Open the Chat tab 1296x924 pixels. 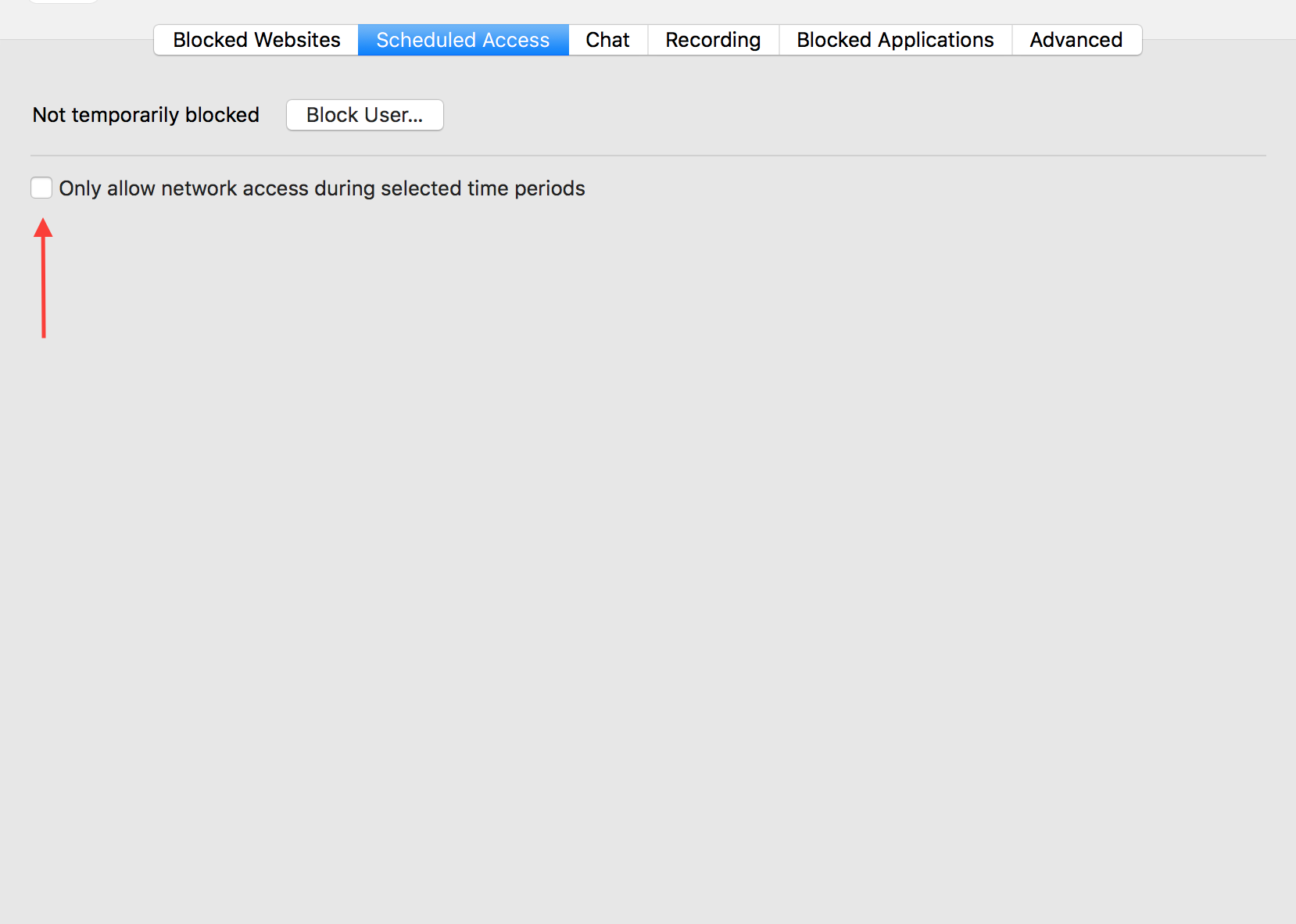point(607,40)
